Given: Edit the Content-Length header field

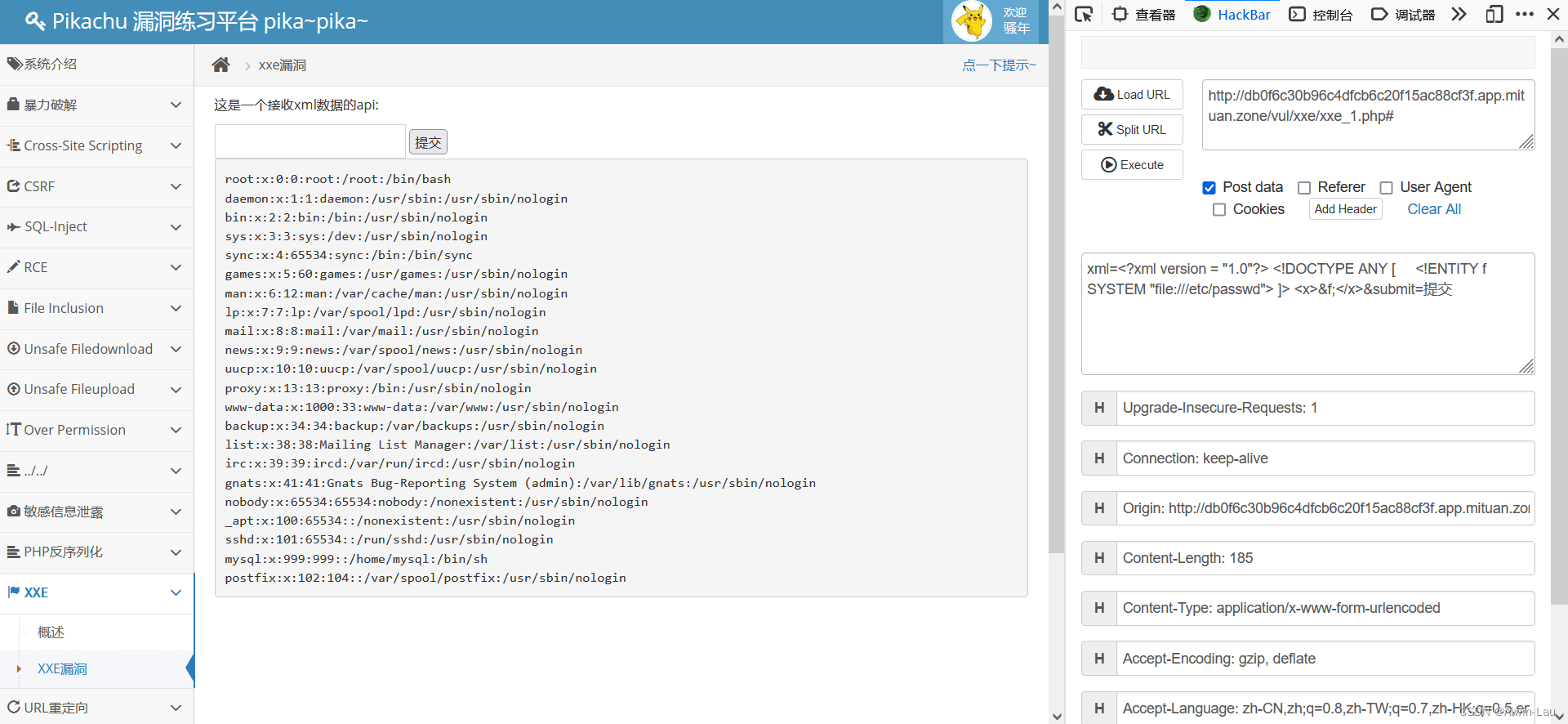Looking at the screenshot, I should coord(1325,558).
